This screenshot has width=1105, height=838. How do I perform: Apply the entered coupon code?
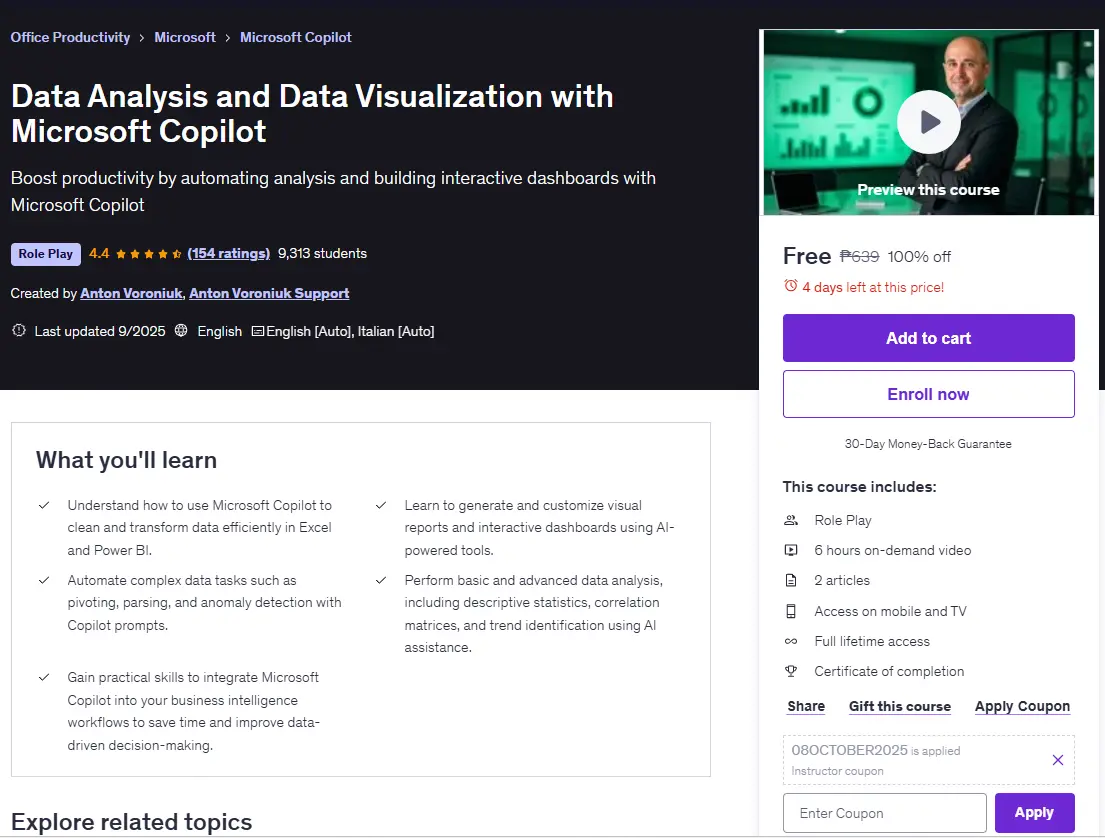[x=1034, y=813]
